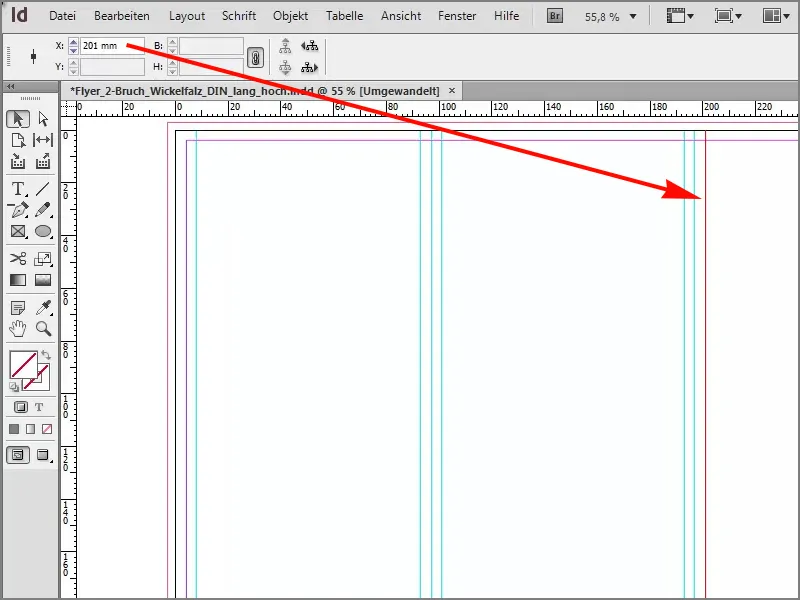Toggle Normal view mode button
This screenshot has width=800, height=600.
[18, 455]
